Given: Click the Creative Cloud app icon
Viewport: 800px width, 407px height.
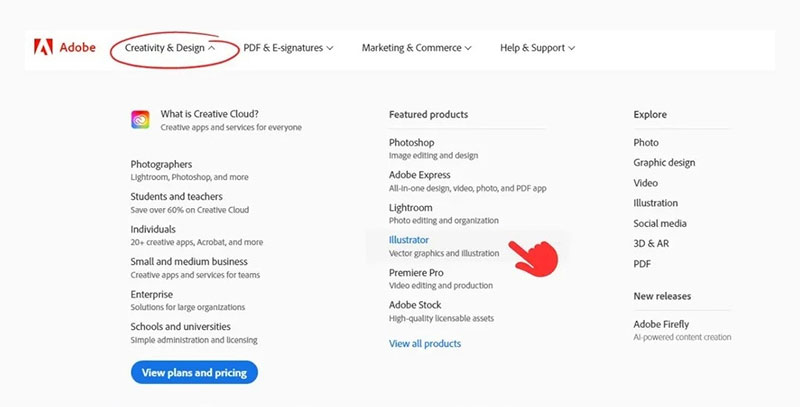Looking at the screenshot, I should pos(140,120).
